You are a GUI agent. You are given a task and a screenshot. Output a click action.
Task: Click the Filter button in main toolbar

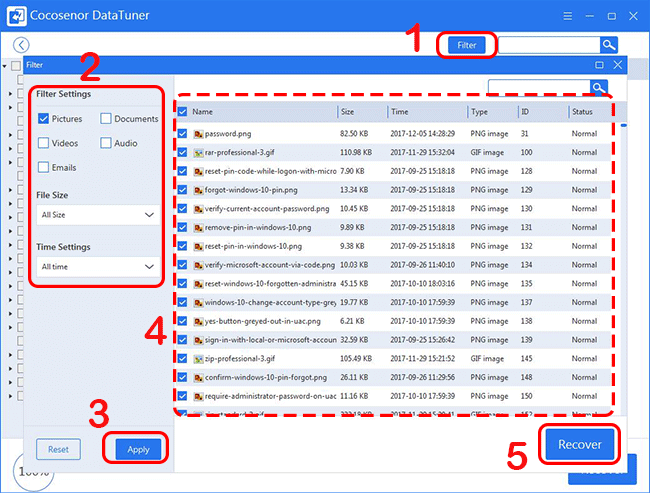point(466,45)
